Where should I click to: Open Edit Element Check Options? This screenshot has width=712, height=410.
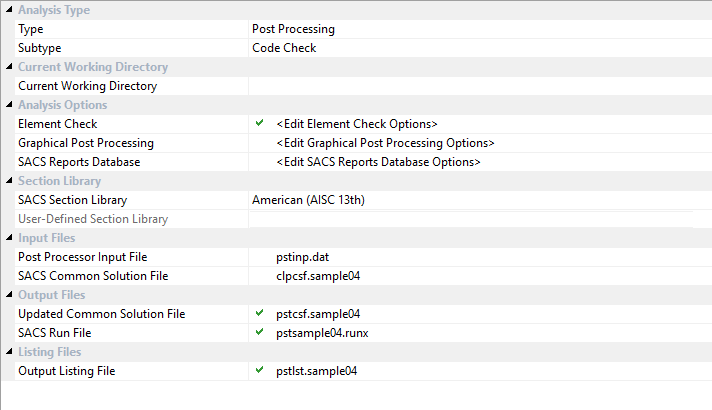point(357,124)
